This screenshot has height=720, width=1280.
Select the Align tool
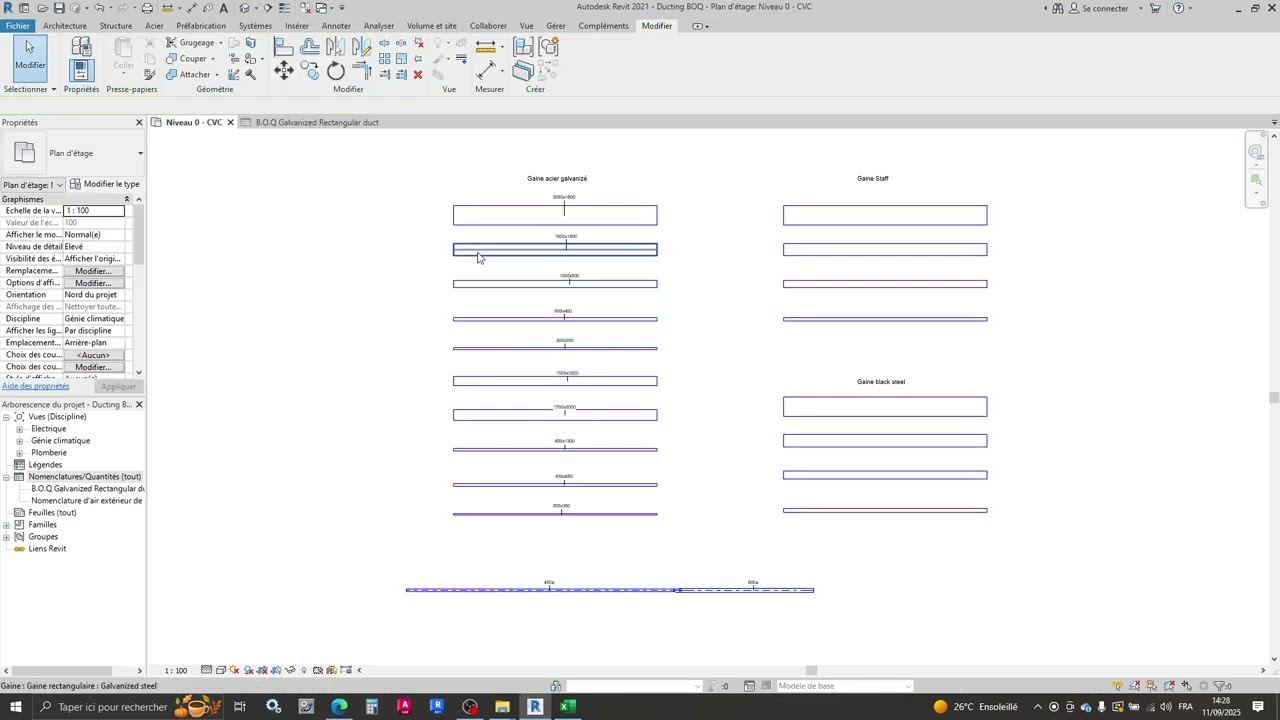(x=284, y=46)
